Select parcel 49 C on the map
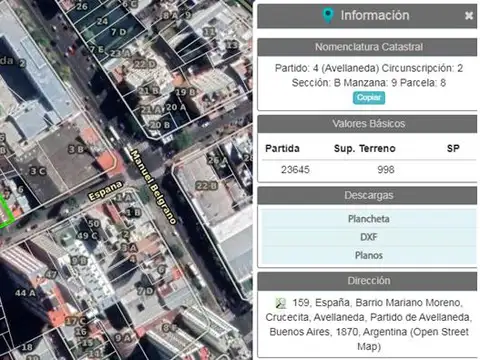480x360 pixels. point(87,236)
